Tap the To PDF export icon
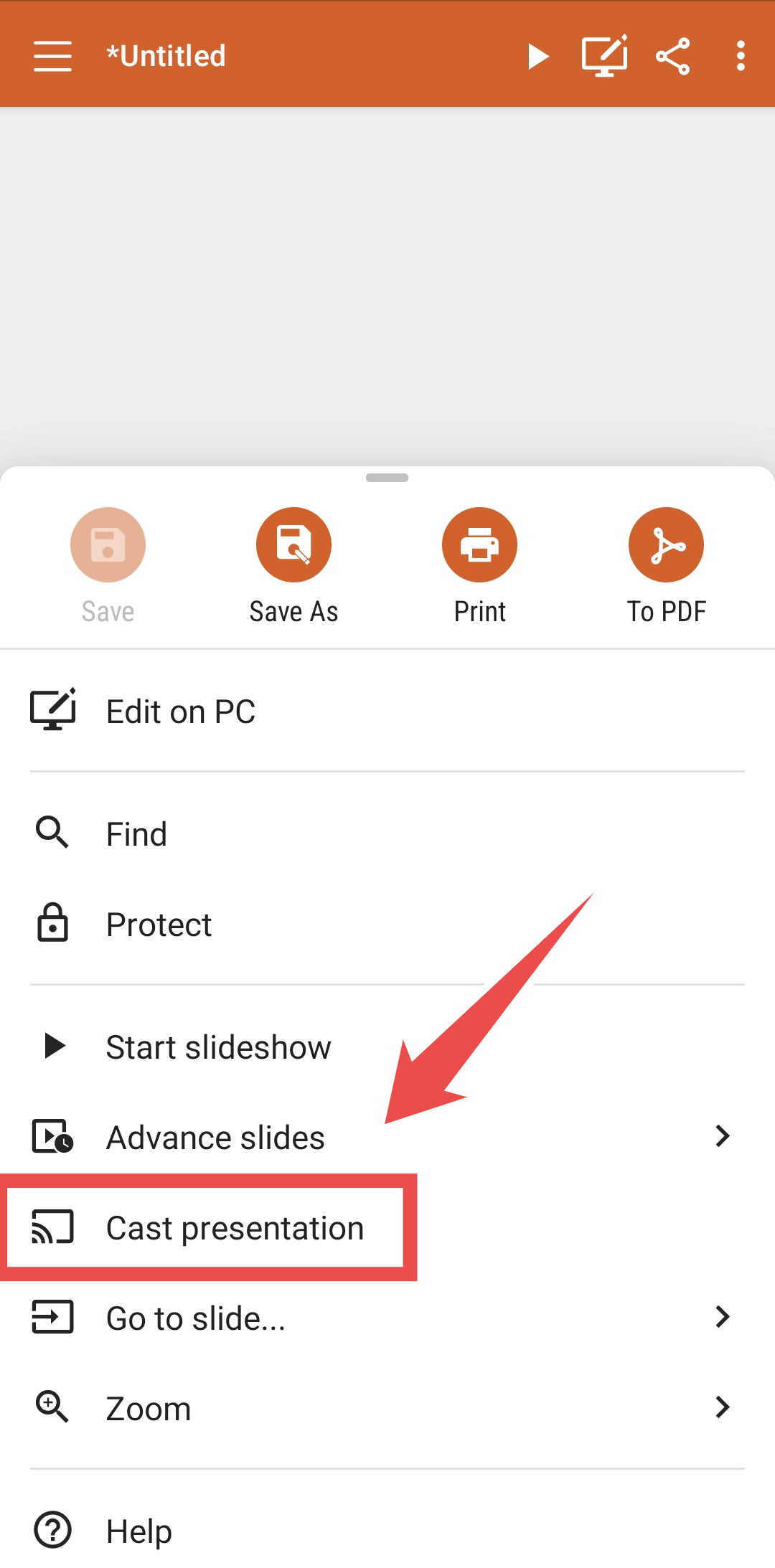The height and width of the screenshot is (1568, 775). point(666,544)
